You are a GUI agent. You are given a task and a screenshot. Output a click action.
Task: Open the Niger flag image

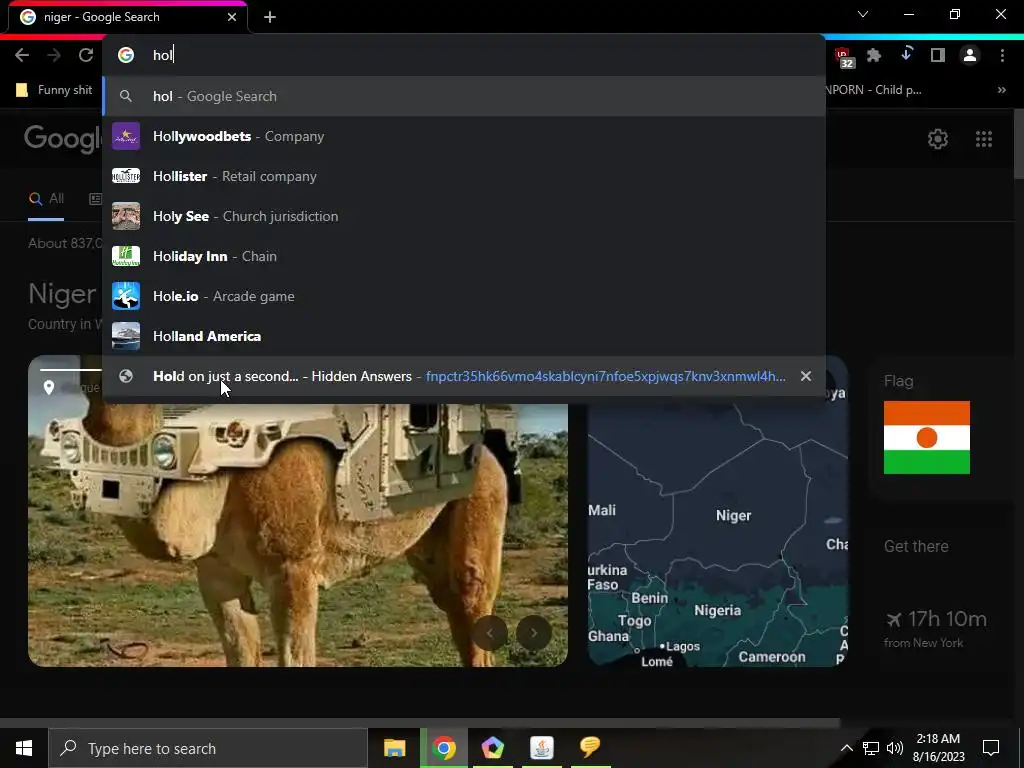(x=927, y=438)
